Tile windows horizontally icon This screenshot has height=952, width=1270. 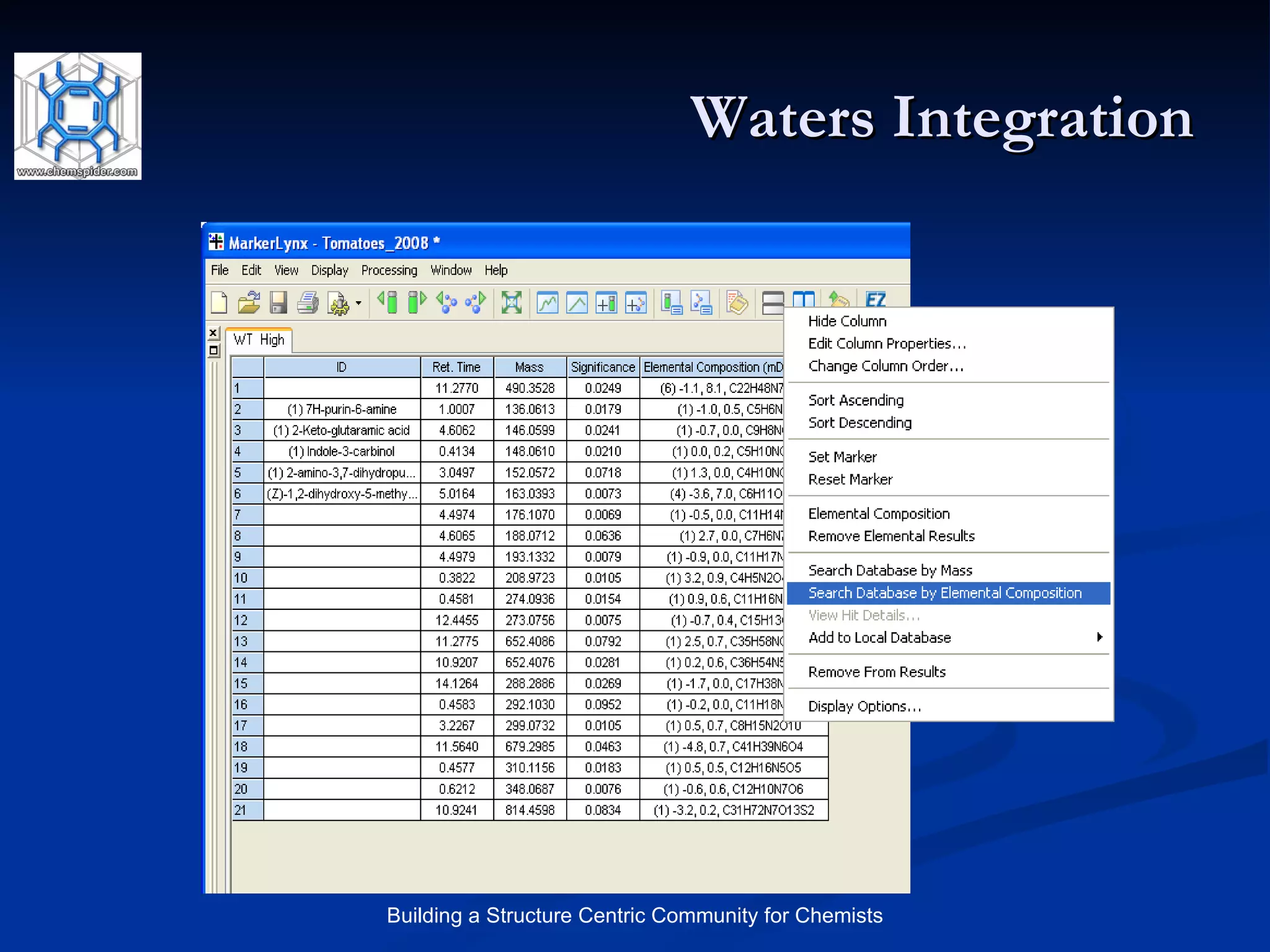click(x=773, y=303)
